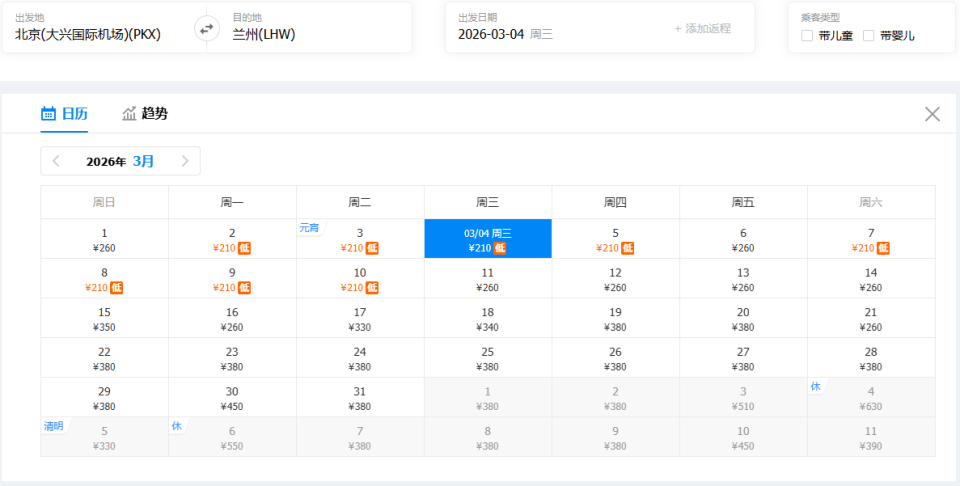Click the 清明 holiday tag
The width and height of the screenshot is (960, 486).
(53, 426)
